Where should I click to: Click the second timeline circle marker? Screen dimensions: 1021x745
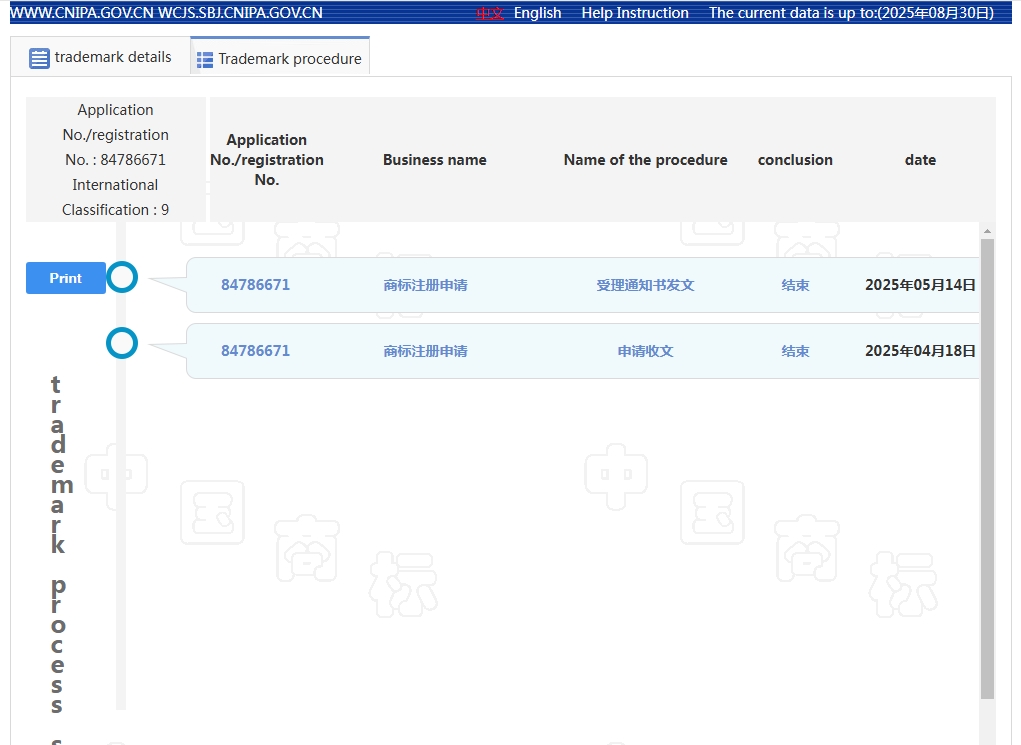click(122, 343)
